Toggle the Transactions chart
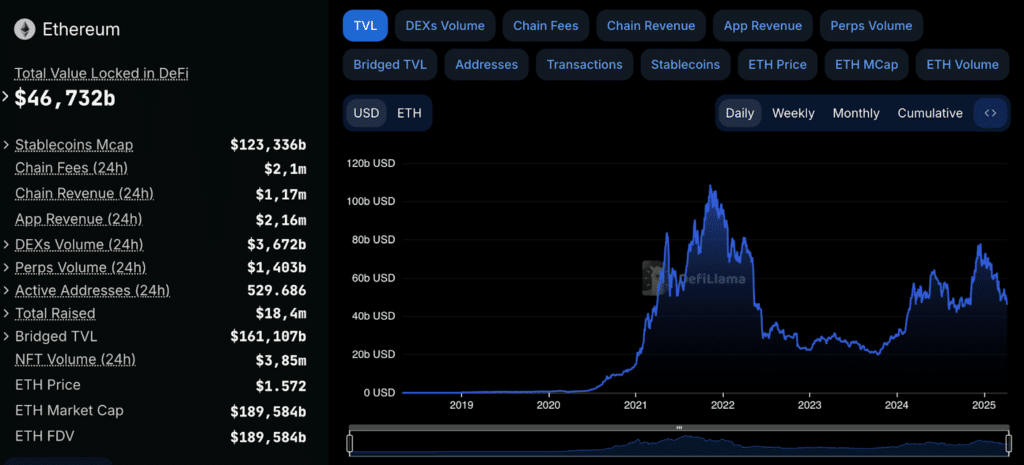 [584, 65]
